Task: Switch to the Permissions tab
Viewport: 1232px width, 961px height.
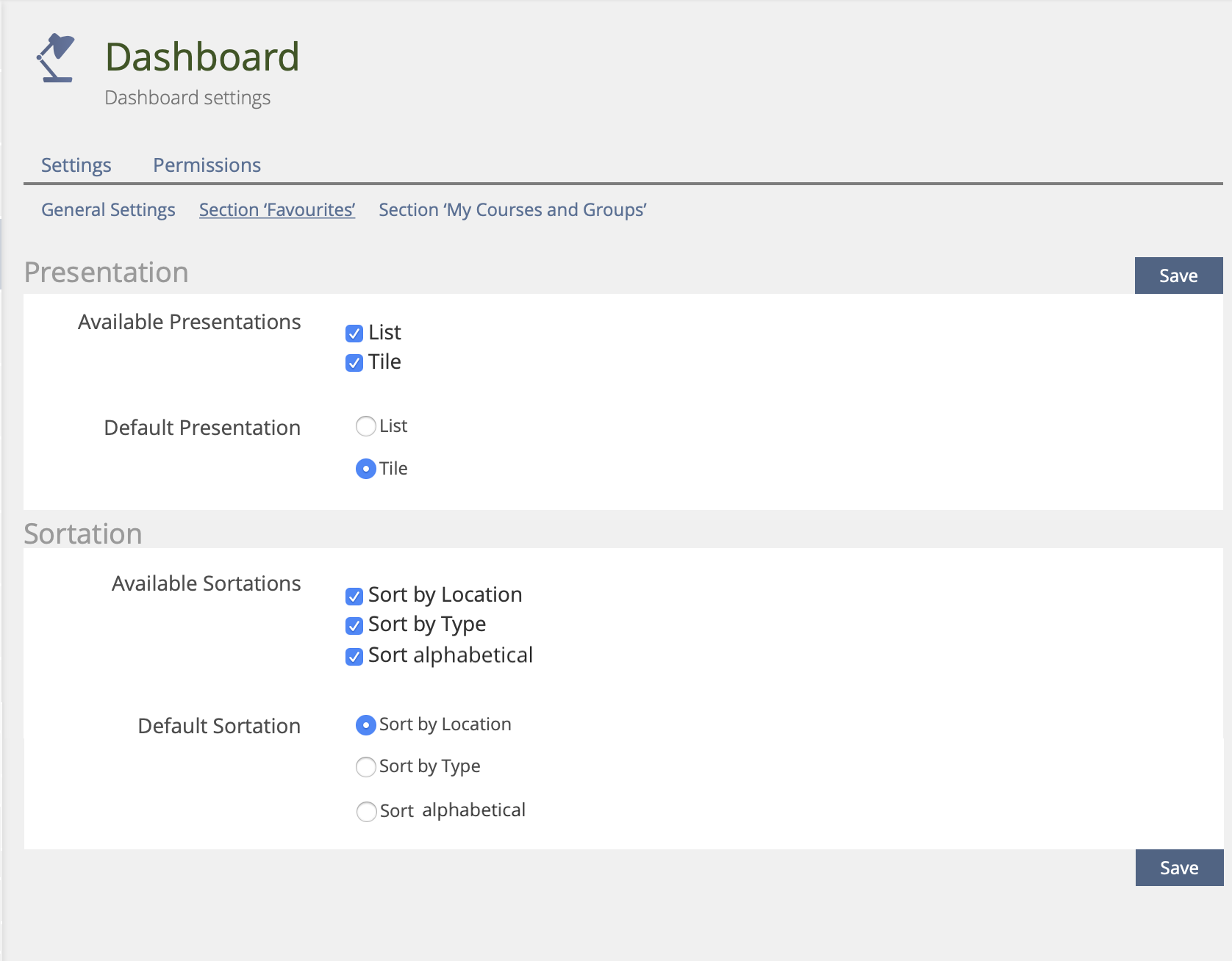Action: pyautogui.click(x=207, y=165)
